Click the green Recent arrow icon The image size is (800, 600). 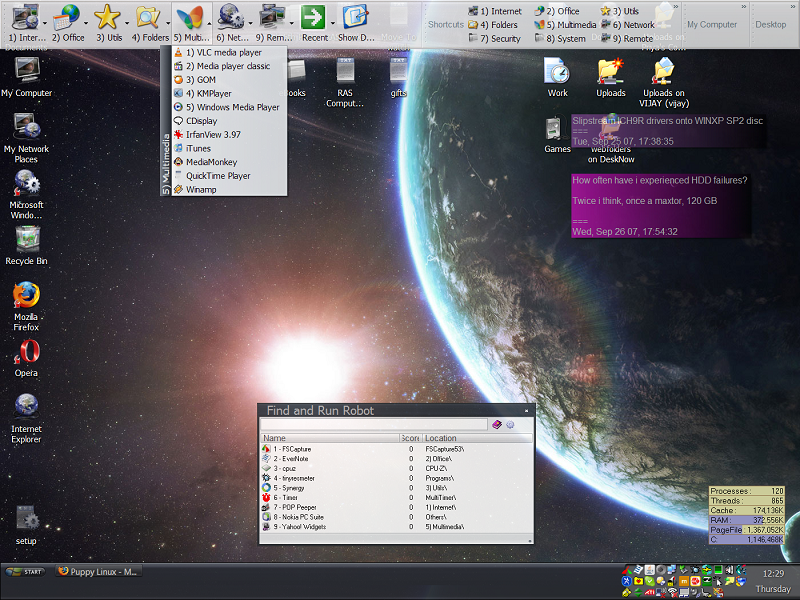(x=314, y=17)
